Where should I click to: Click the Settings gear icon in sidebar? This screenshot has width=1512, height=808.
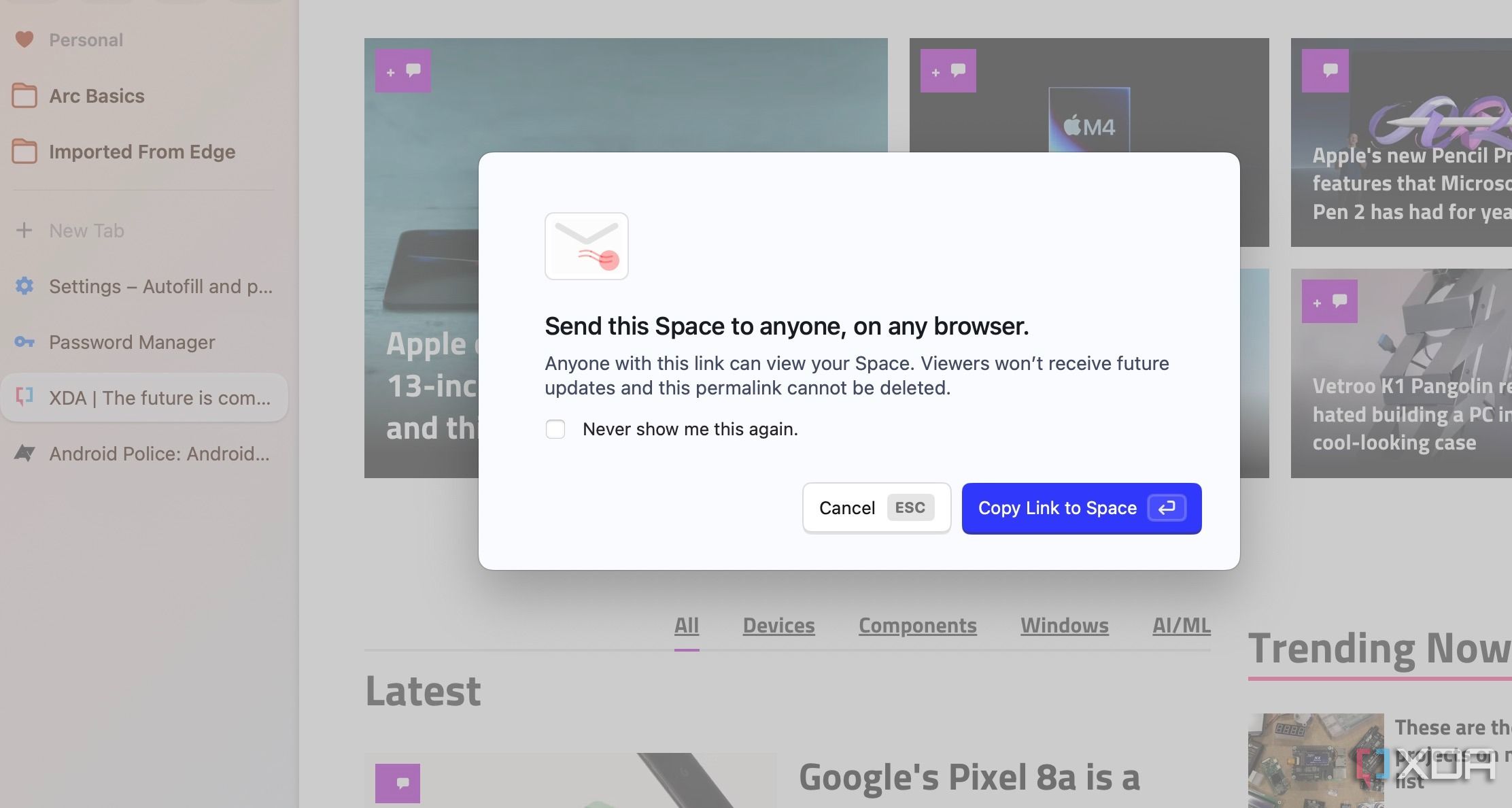pyautogui.click(x=26, y=287)
